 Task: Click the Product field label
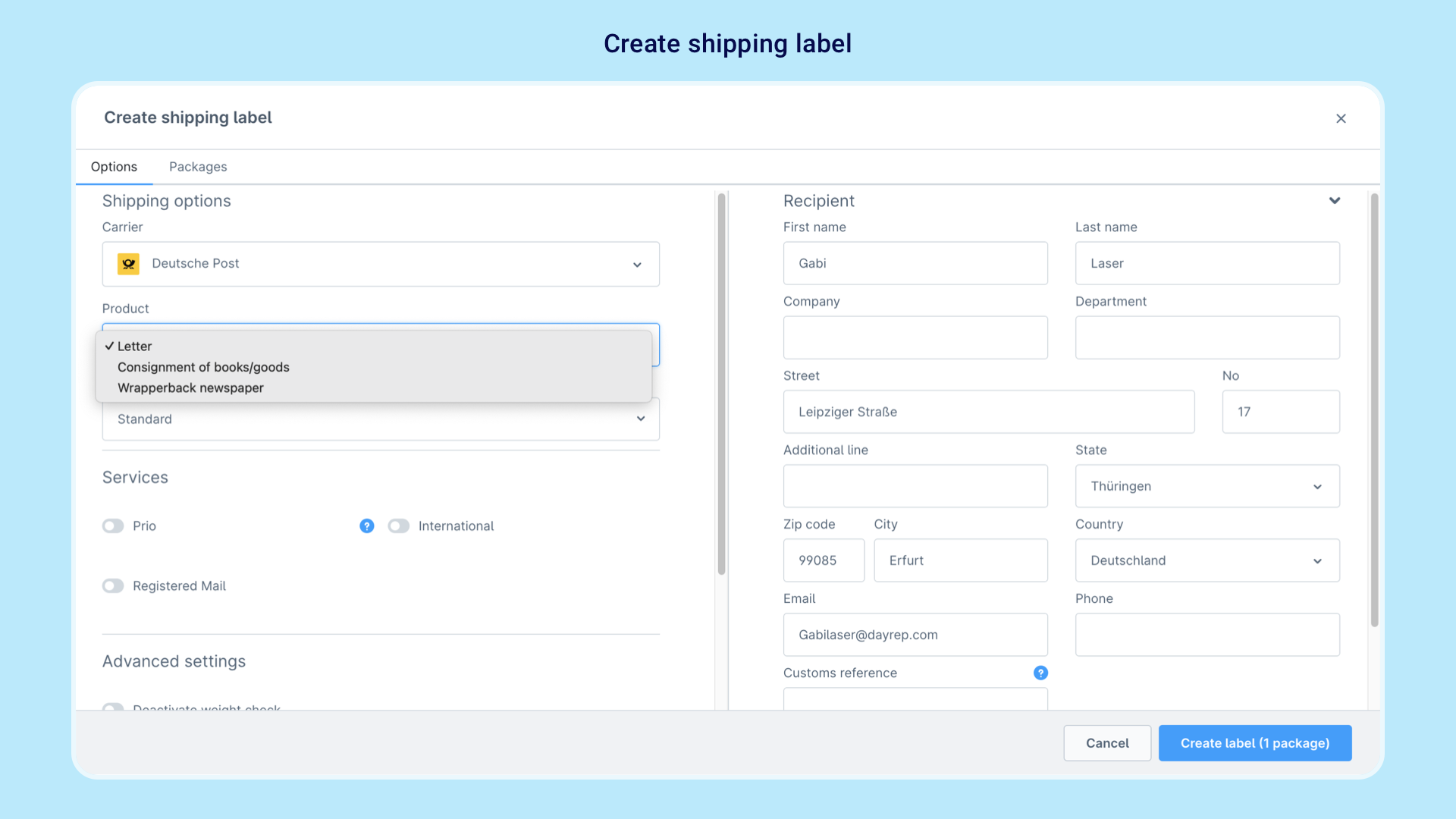(x=125, y=309)
